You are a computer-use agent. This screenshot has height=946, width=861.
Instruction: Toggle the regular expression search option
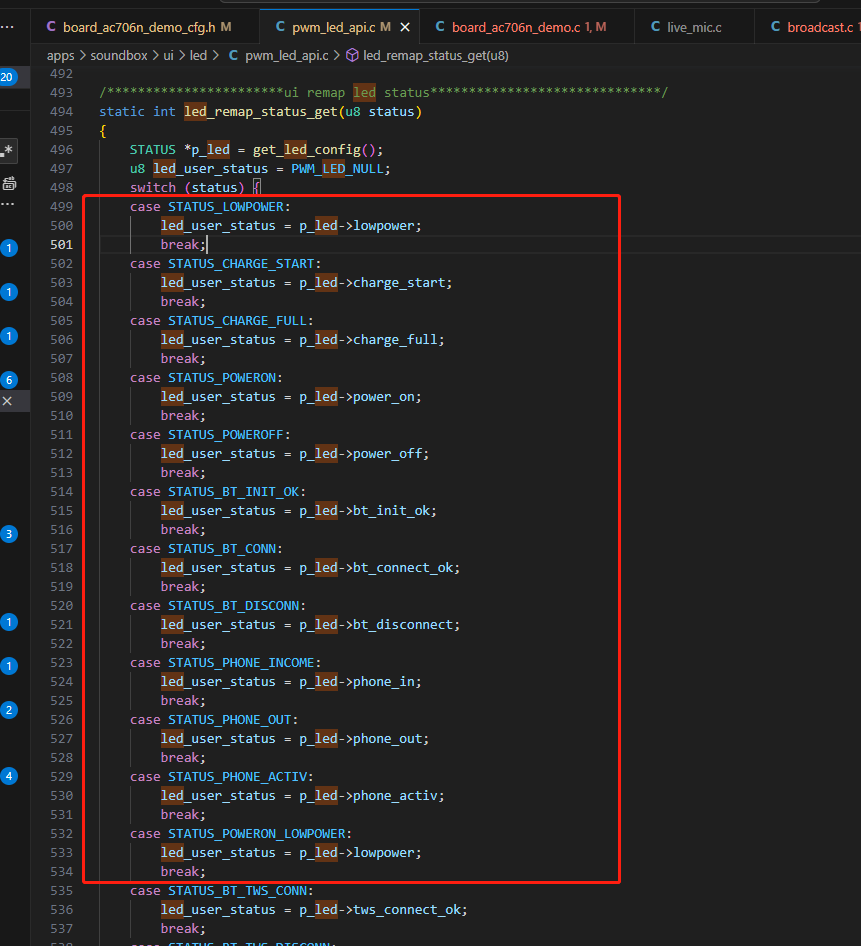click(8, 151)
